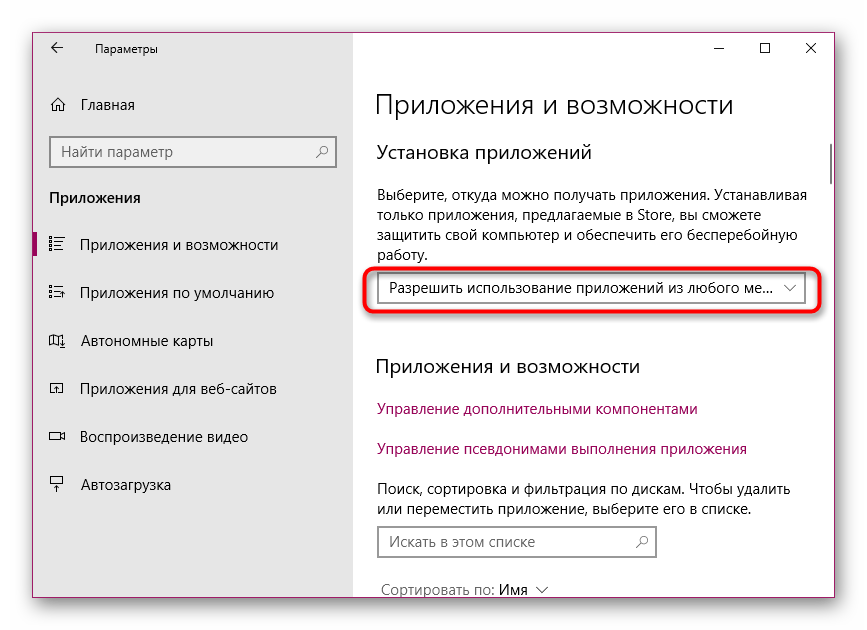Minimize the Параметры window
This screenshot has width=867, height=630.
coord(719,49)
